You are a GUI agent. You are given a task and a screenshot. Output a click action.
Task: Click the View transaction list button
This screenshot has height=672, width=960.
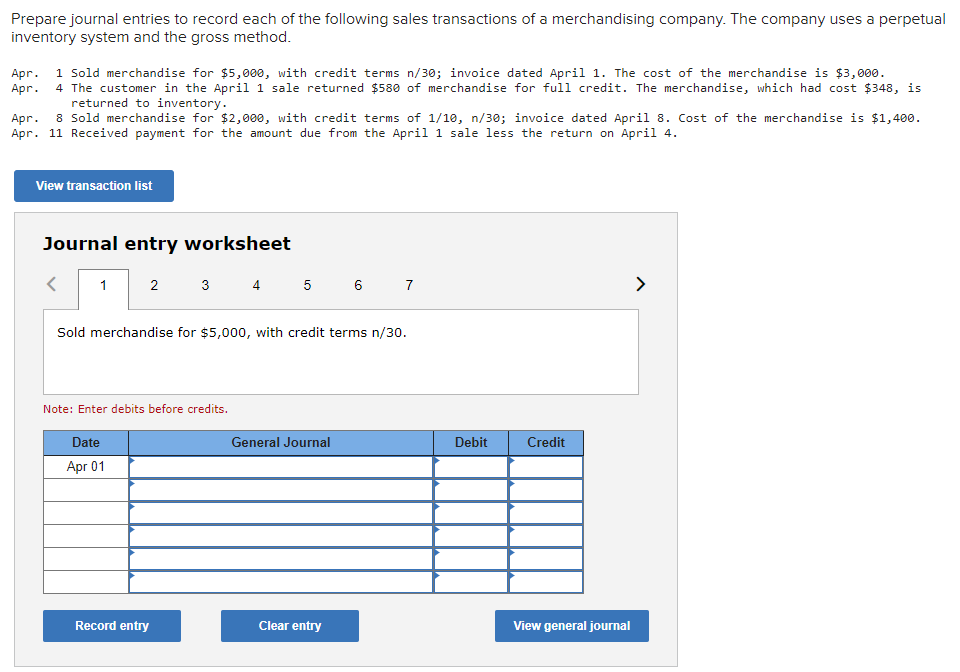pos(94,185)
